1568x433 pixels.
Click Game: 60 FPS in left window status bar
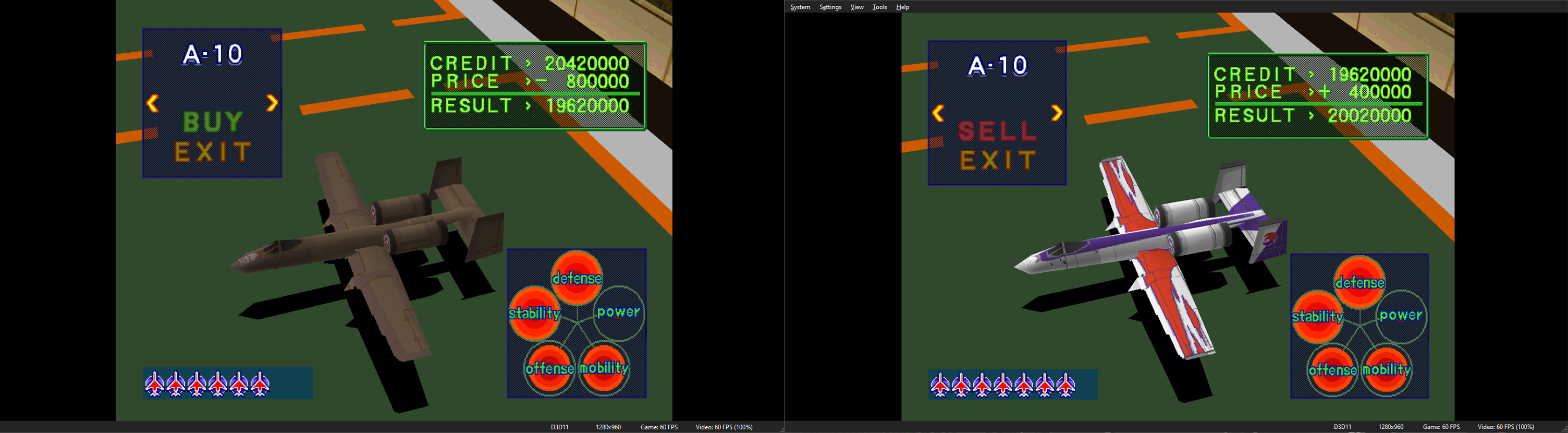click(x=659, y=427)
